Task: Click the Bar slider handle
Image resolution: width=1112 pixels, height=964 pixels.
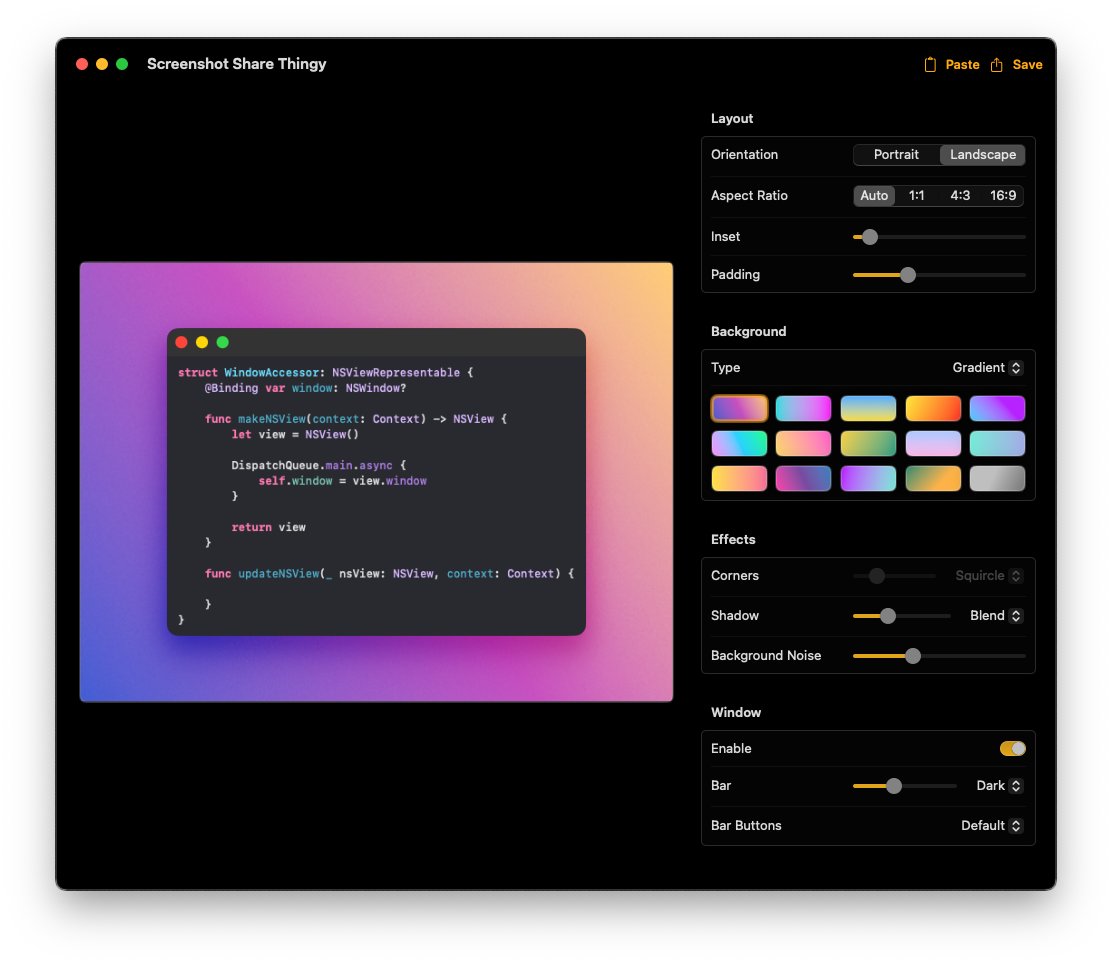Action: [894, 786]
